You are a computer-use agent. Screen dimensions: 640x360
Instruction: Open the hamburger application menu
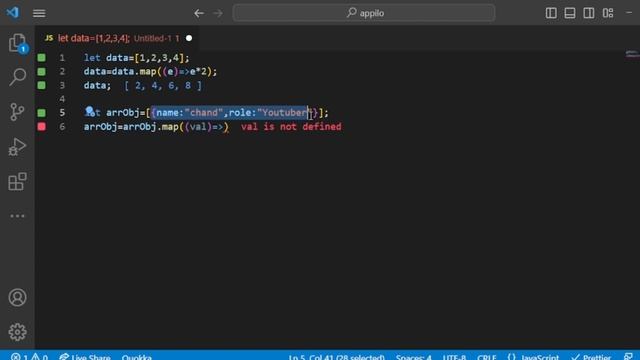39,13
